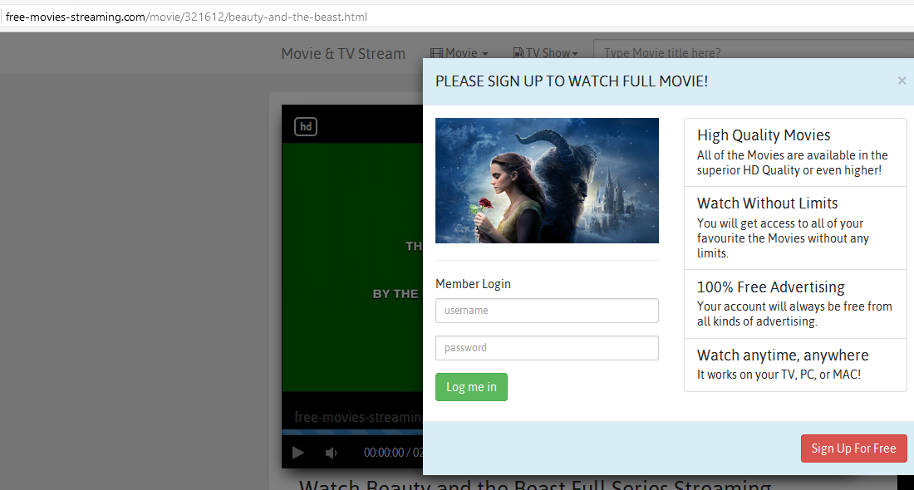Click the Watch anytime, anywhere item
The width and height of the screenshot is (914, 490).
pyautogui.click(x=794, y=364)
